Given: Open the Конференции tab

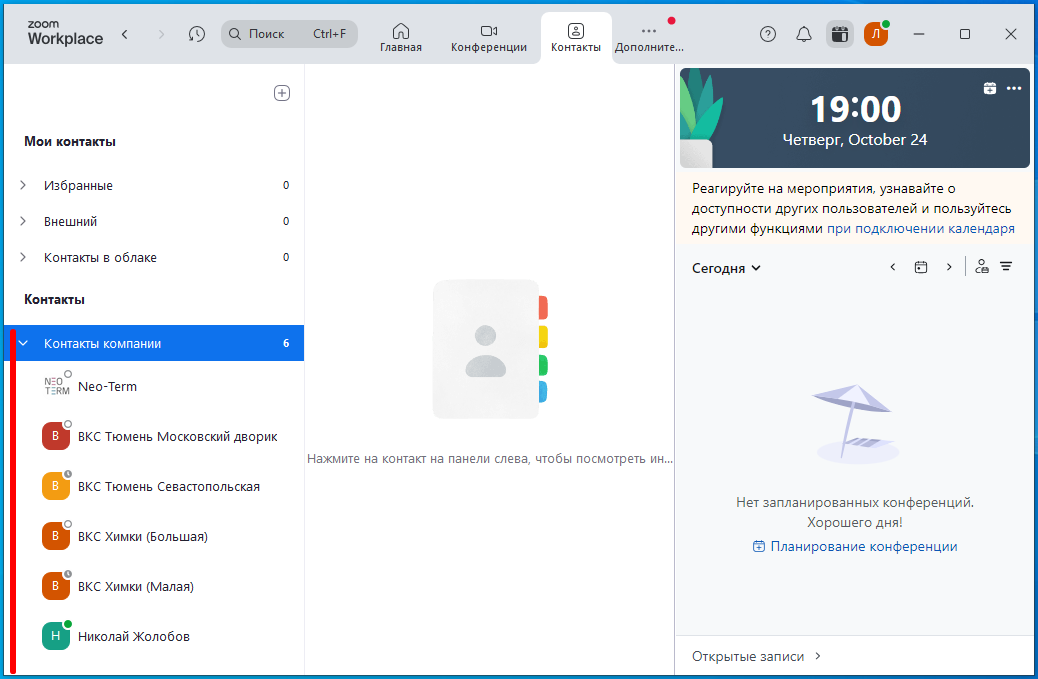Looking at the screenshot, I should pyautogui.click(x=489, y=38).
